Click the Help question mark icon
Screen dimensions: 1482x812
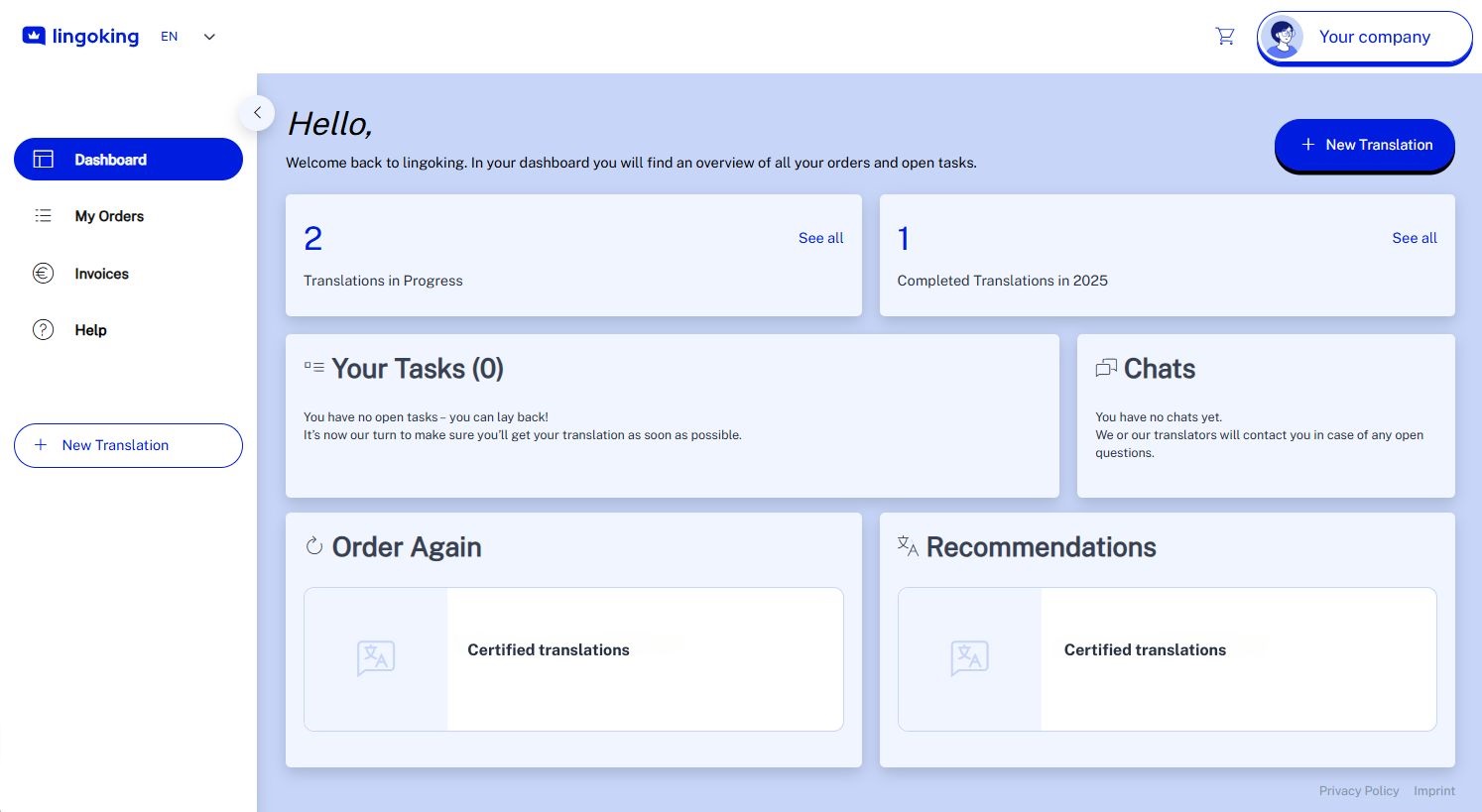[43, 330]
